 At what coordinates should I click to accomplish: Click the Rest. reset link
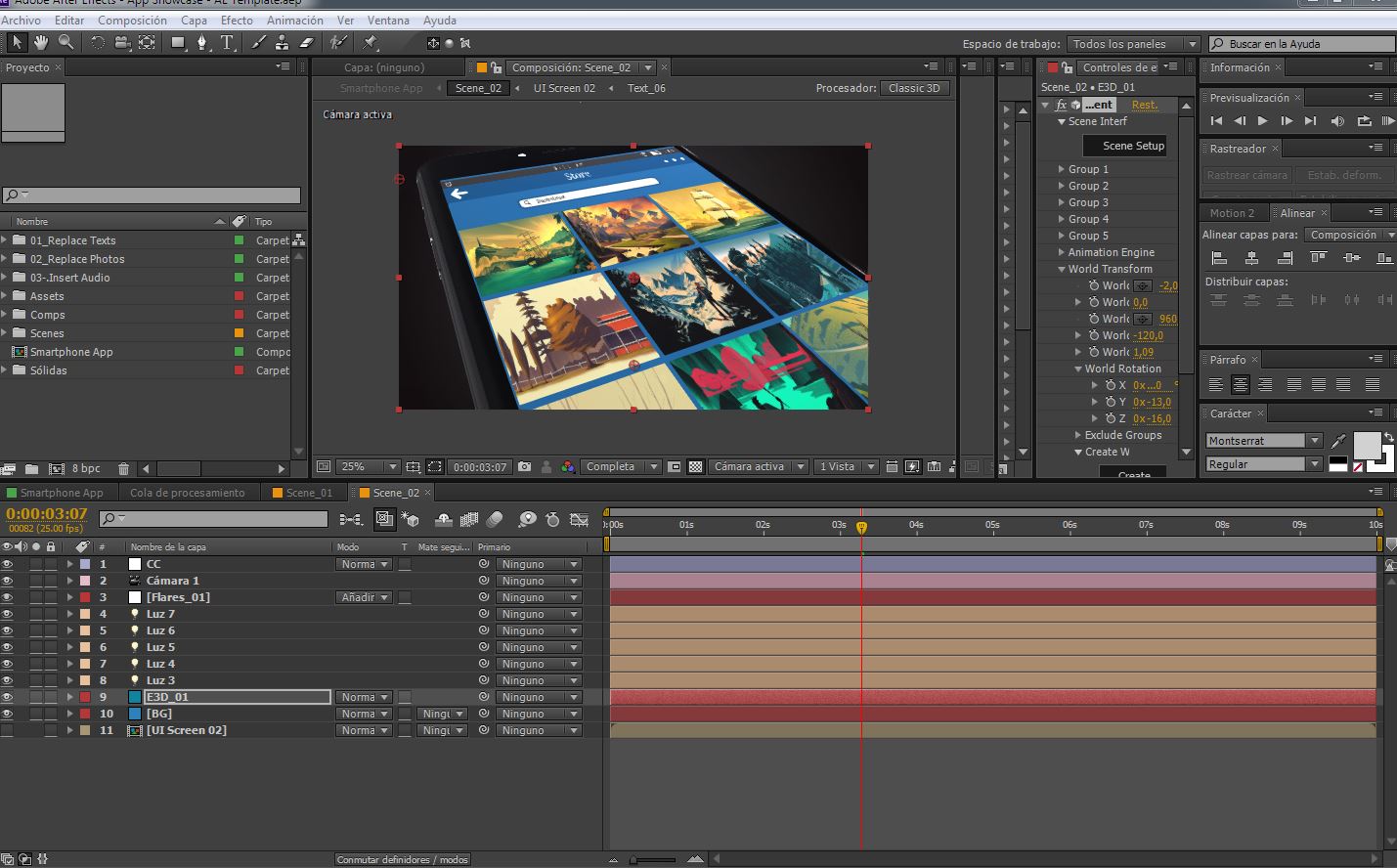(1144, 105)
